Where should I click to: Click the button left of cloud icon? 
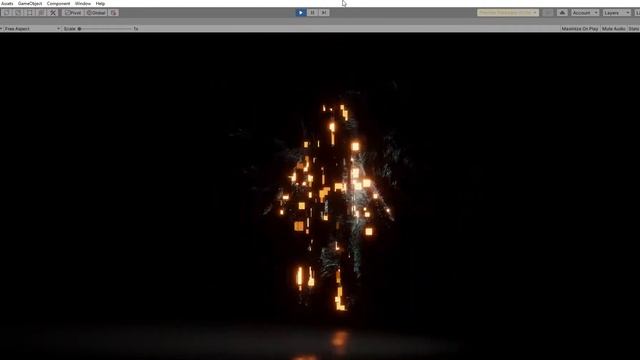tap(548, 13)
